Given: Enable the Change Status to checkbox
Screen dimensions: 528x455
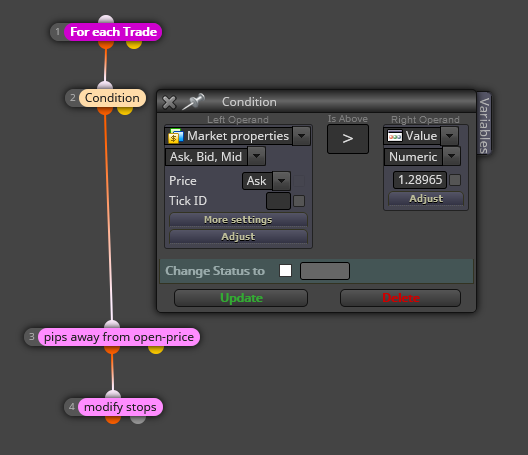Looking at the screenshot, I should click(285, 270).
